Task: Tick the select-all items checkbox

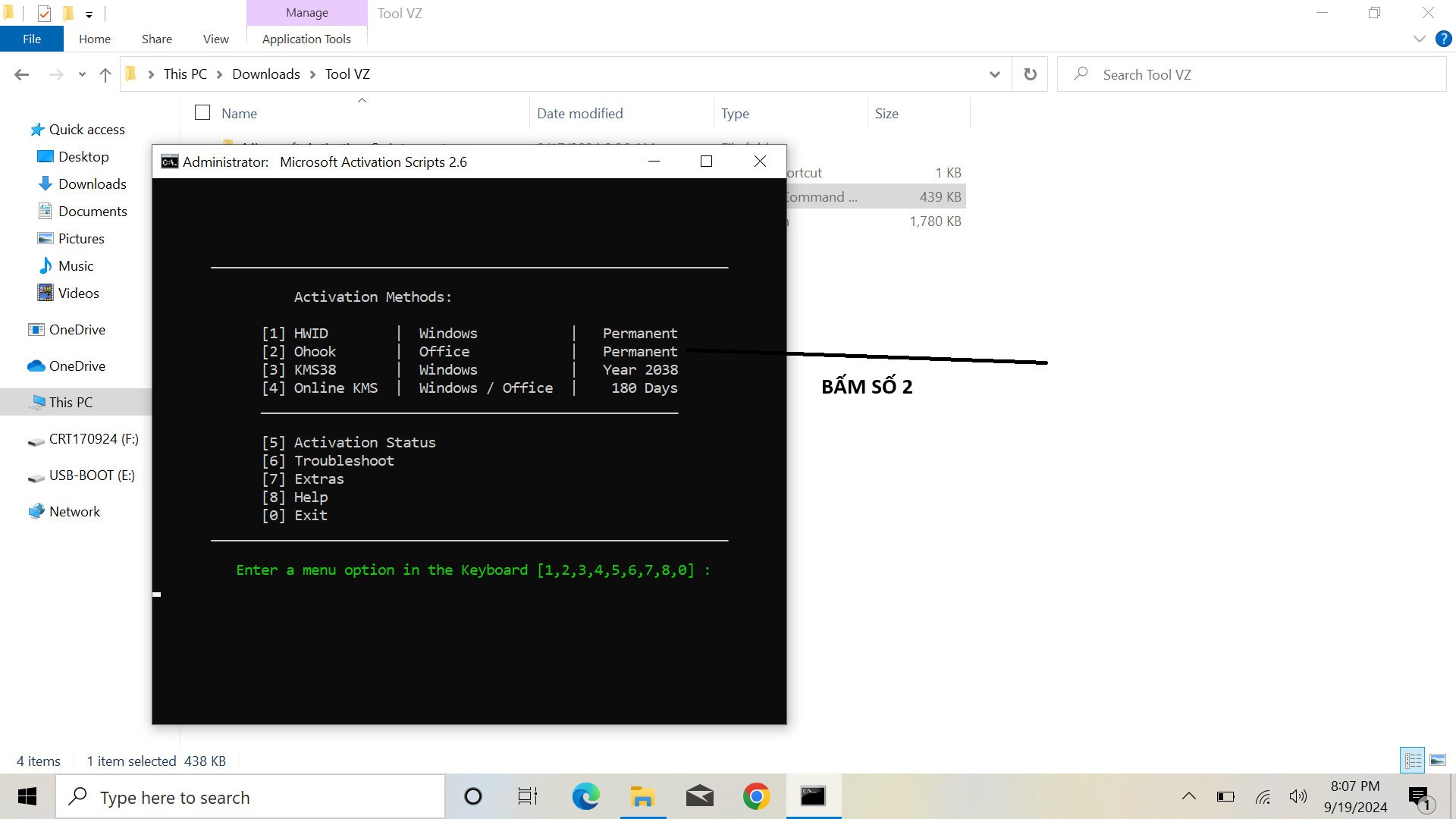Action: tap(202, 113)
